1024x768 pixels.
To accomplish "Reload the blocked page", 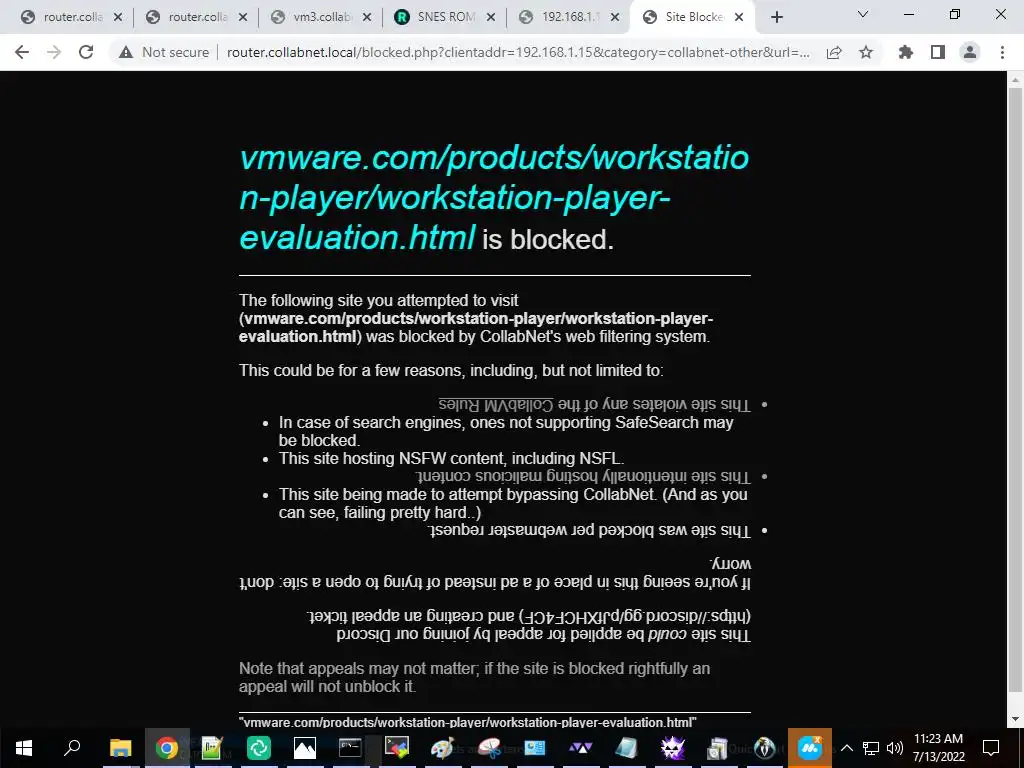I will click(86, 52).
